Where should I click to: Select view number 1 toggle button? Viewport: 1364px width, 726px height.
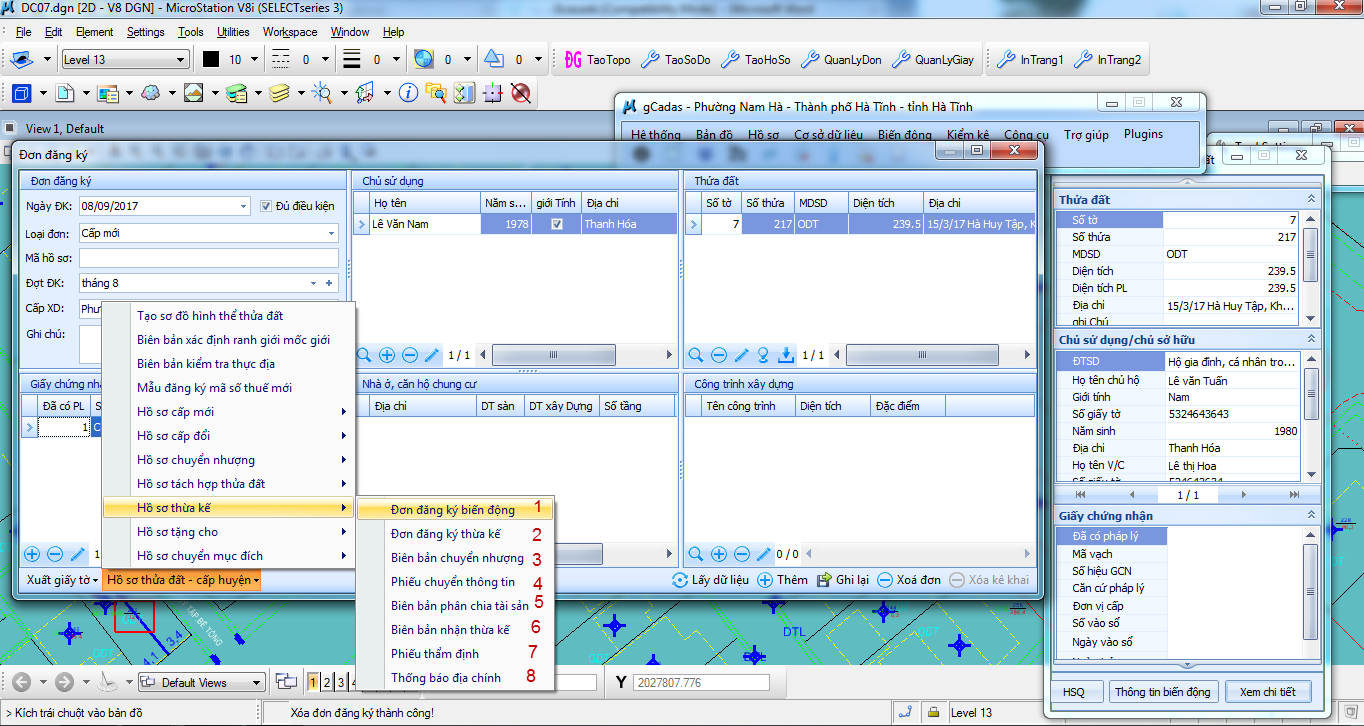(313, 683)
